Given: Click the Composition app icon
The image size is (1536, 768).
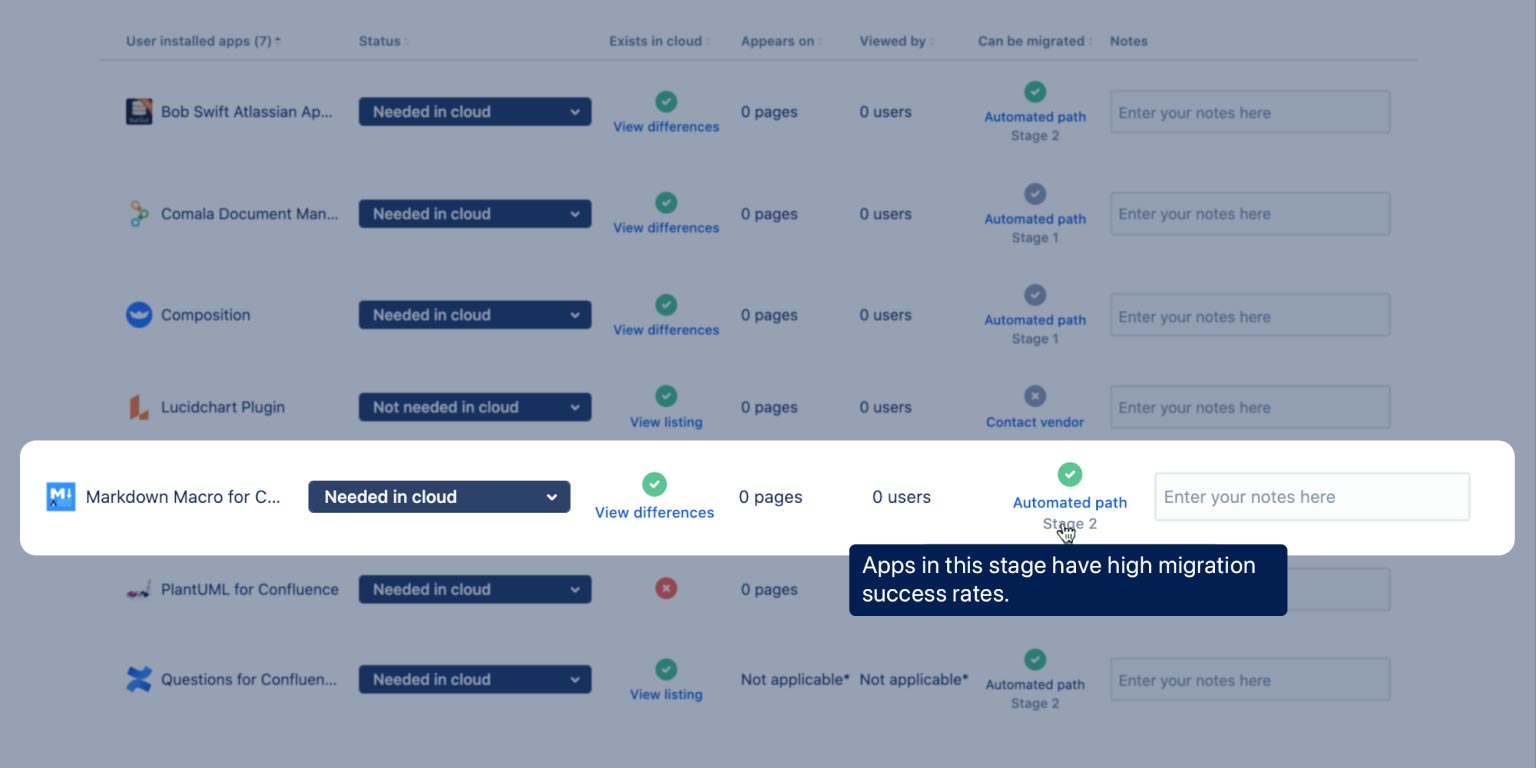Looking at the screenshot, I should (140, 314).
